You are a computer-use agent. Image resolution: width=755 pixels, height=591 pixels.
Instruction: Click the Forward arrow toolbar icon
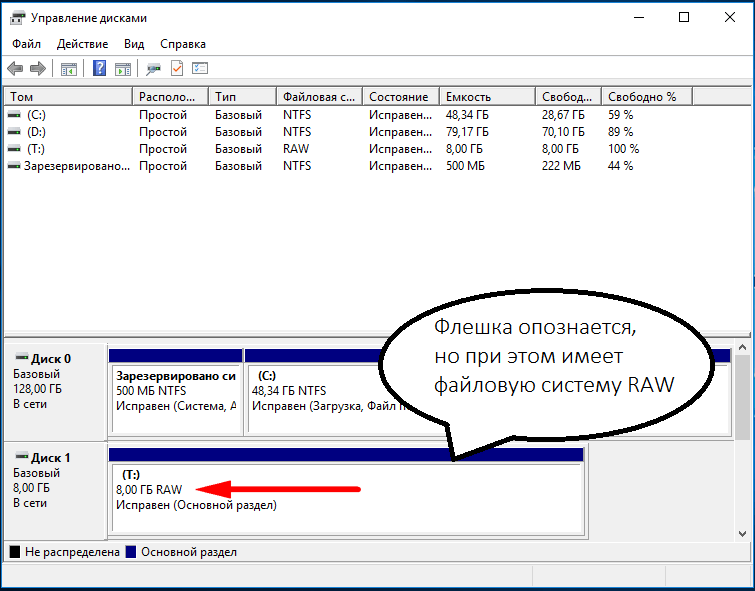[38, 68]
